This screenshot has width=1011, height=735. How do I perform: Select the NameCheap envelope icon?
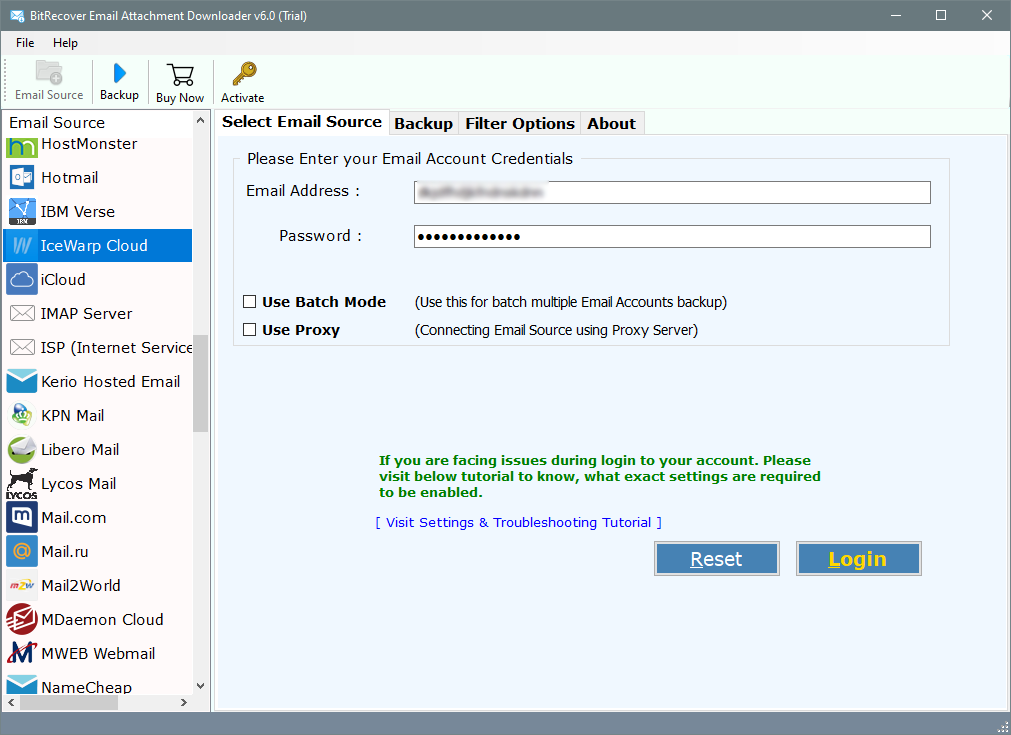pos(22,684)
